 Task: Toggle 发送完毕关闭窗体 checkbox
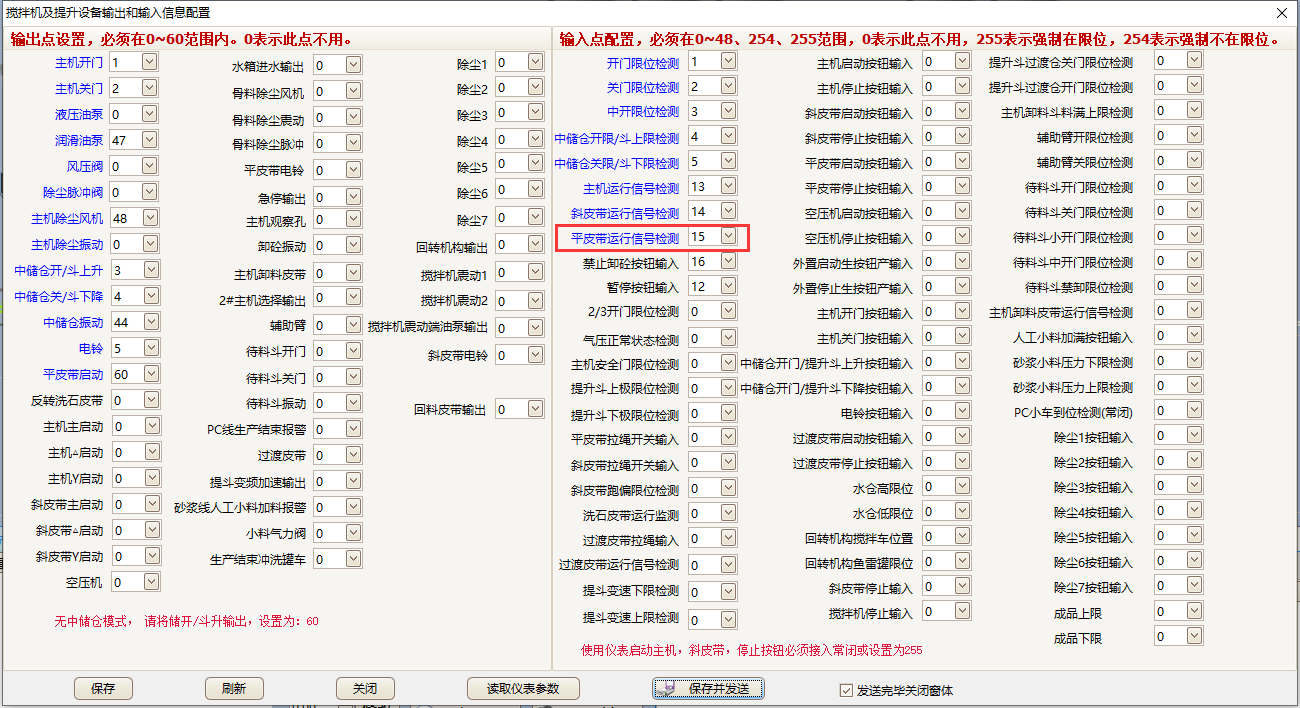tap(847, 690)
